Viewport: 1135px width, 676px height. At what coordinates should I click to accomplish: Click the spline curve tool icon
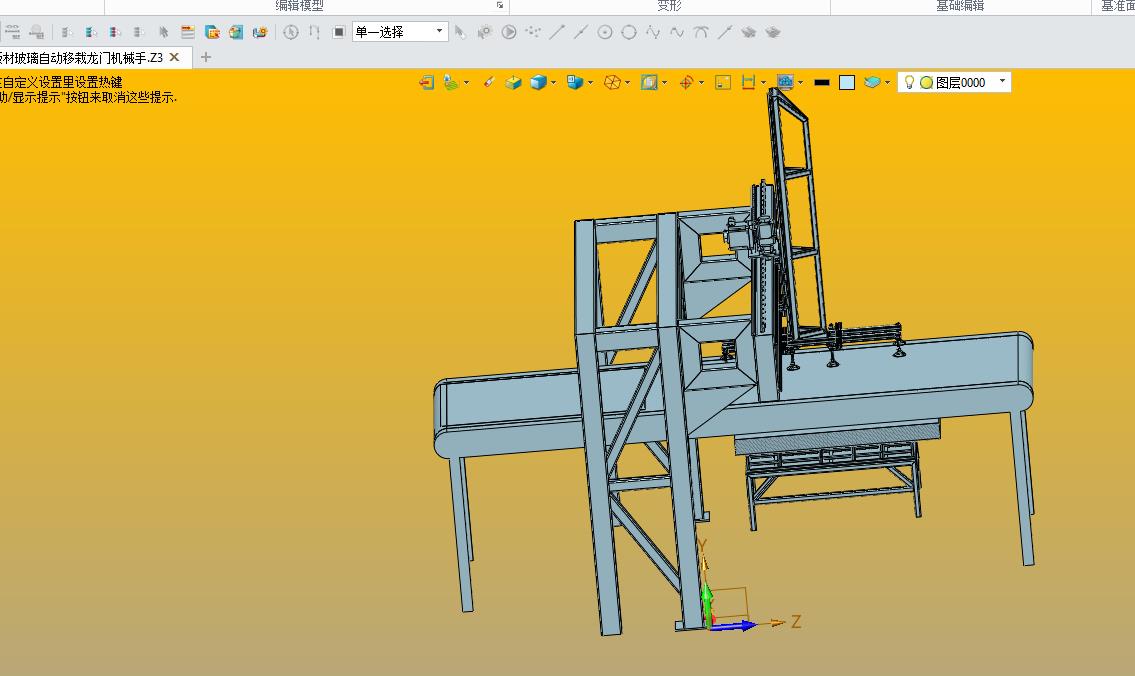(x=677, y=32)
